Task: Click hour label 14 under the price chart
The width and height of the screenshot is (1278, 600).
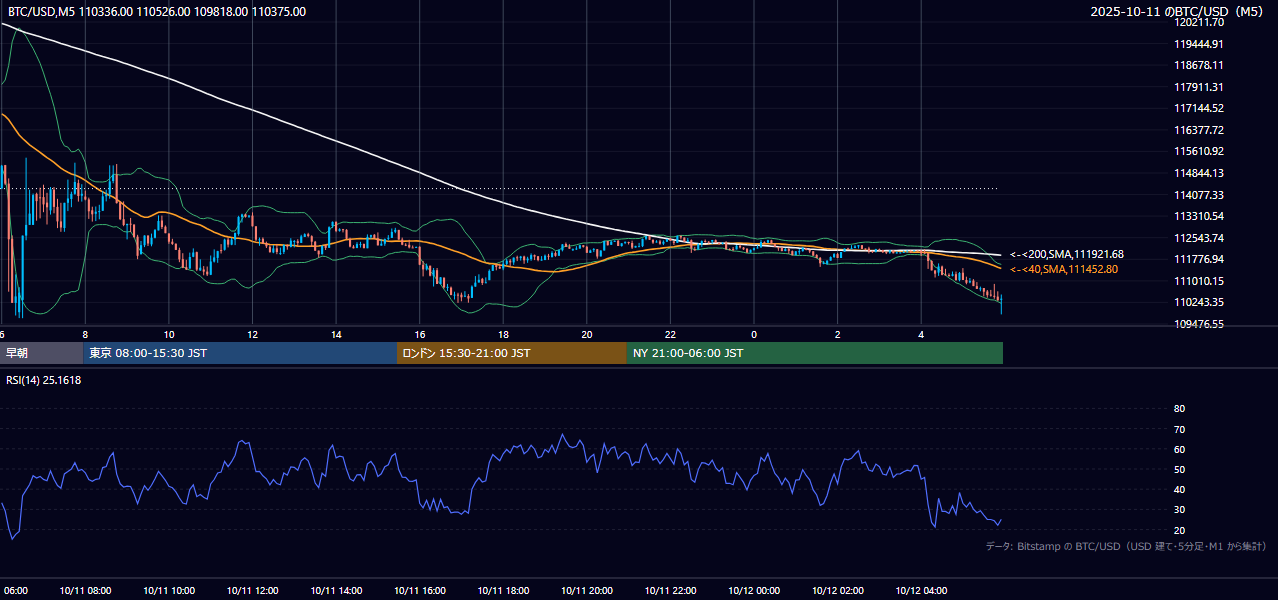Action: [336, 334]
